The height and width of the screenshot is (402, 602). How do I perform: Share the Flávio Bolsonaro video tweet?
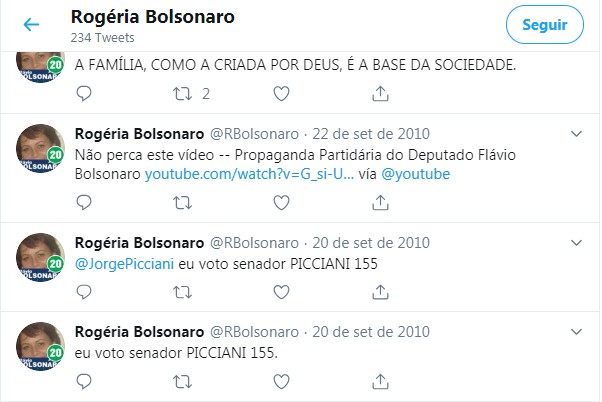pyautogui.click(x=380, y=203)
